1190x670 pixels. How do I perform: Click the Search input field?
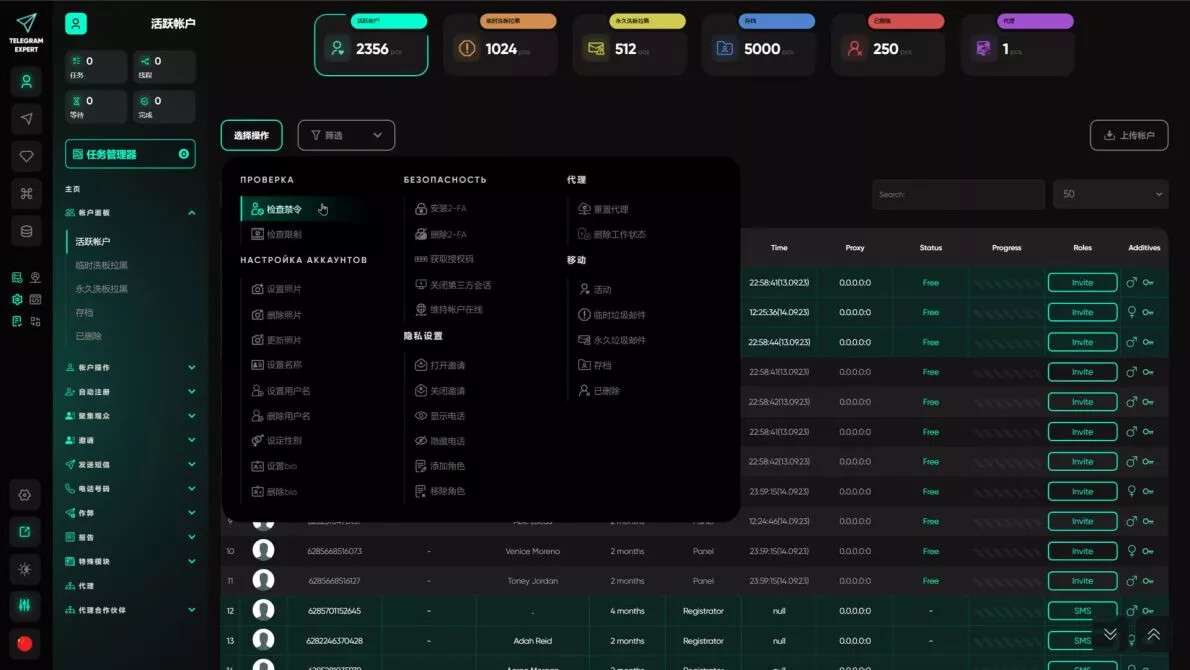tap(957, 194)
